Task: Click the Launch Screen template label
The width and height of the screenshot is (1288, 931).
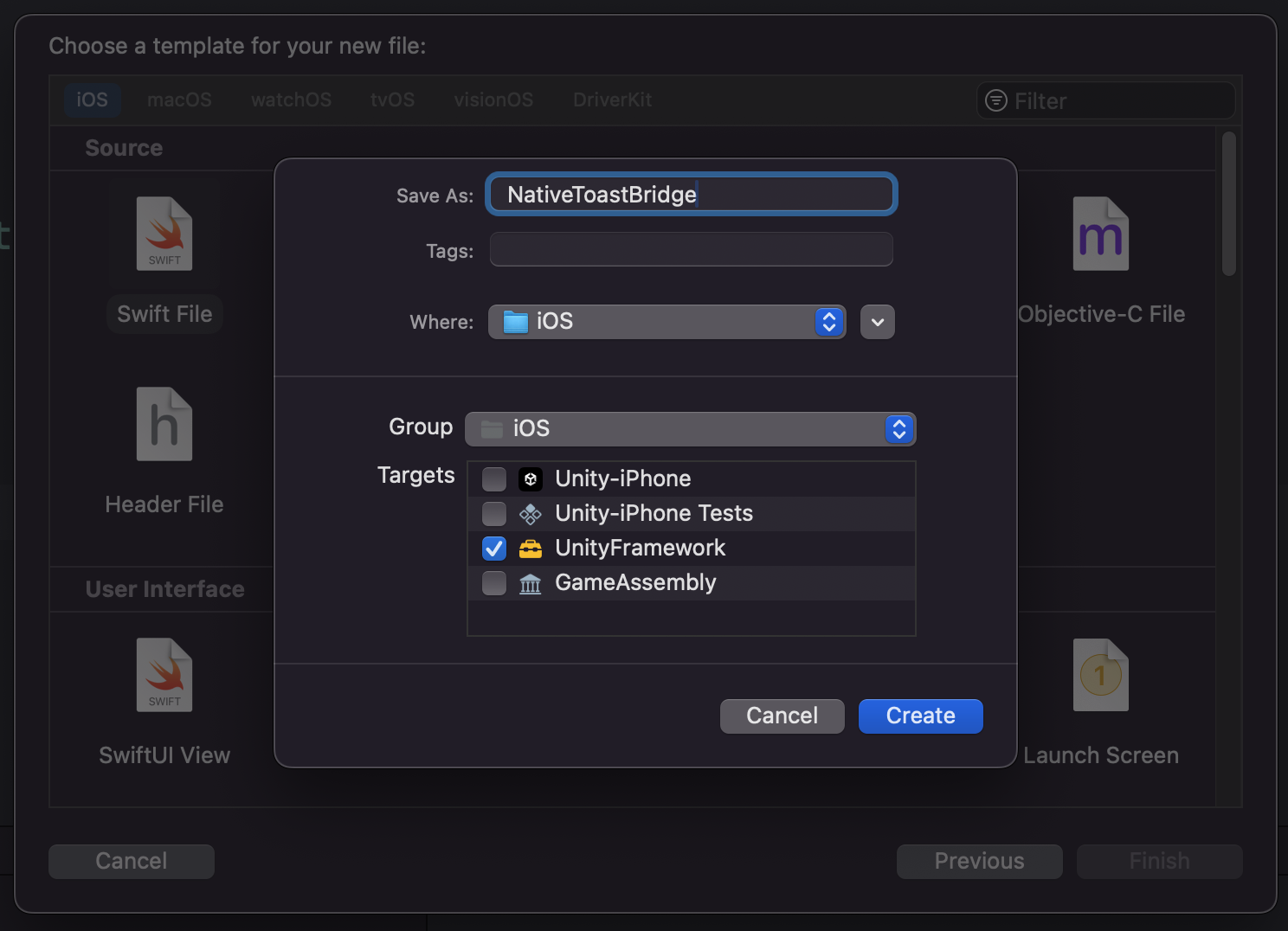Action: (x=1101, y=755)
